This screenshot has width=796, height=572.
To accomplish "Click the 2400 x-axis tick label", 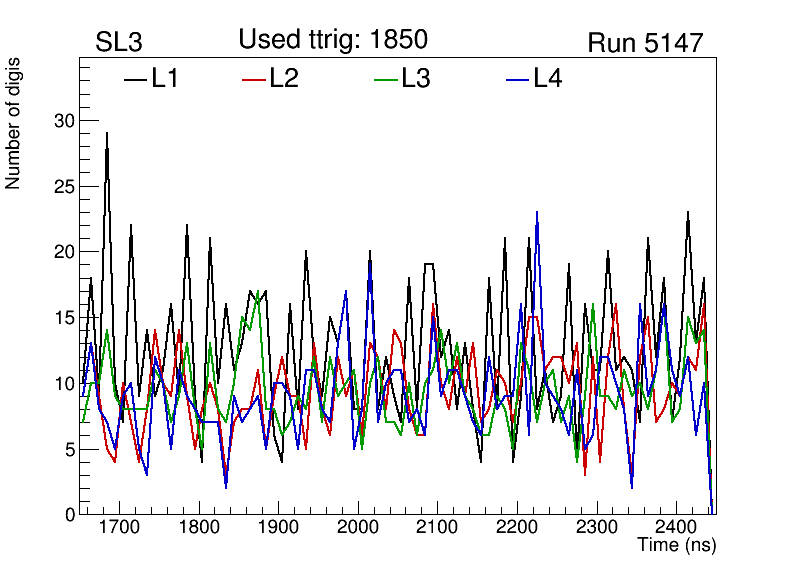I will 675,528.
